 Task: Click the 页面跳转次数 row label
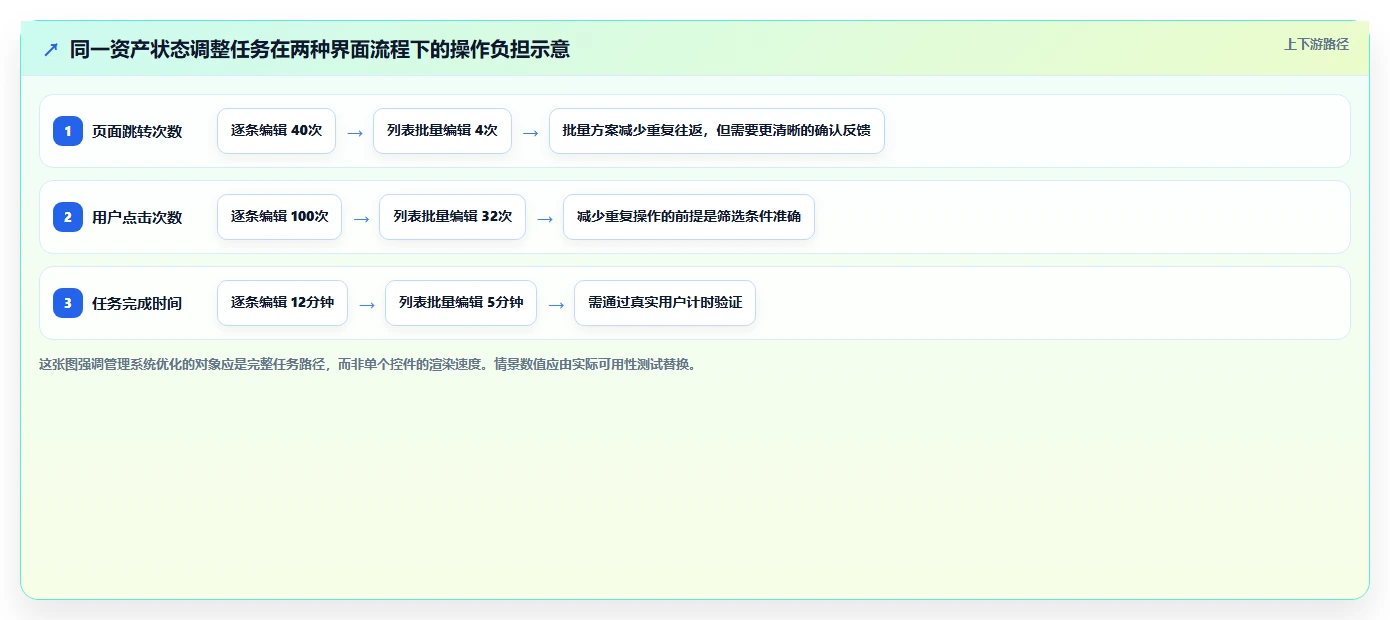click(137, 131)
